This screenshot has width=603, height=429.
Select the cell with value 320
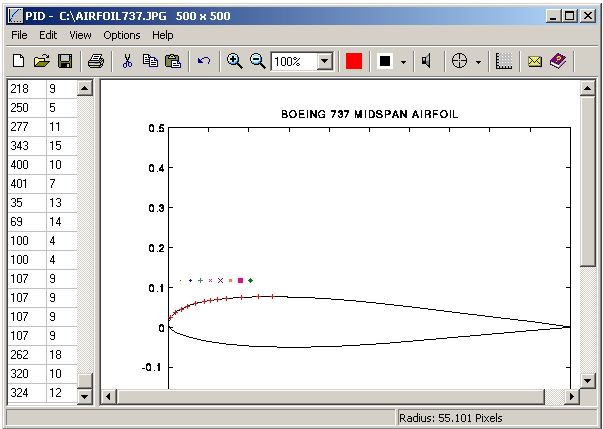coord(27,374)
